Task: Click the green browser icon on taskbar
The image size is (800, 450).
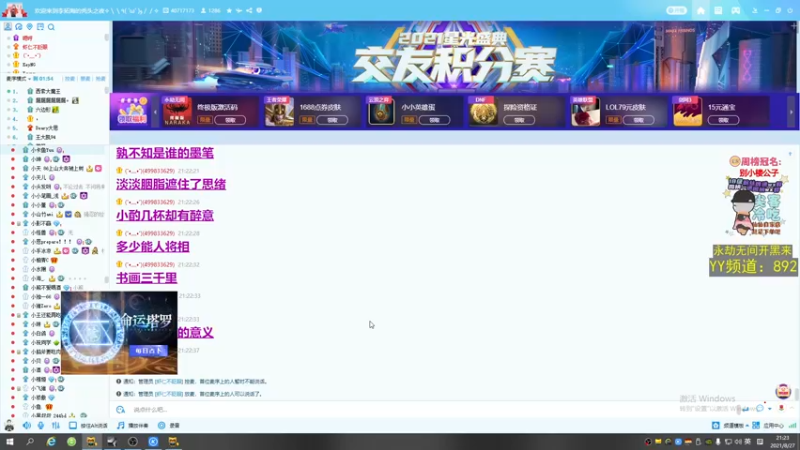Action: [71, 442]
